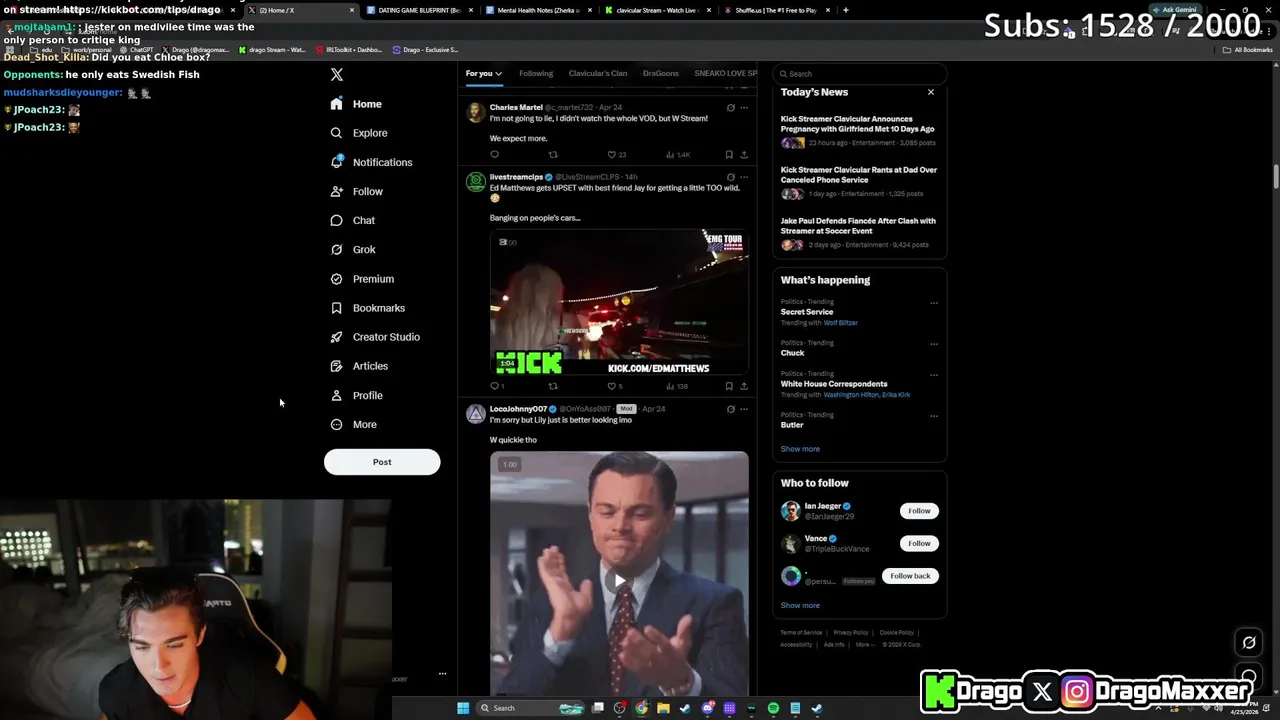Screen dimensions: 1280x720
Task: Open options for White House Correspondents trend
Action: coord(934,375)
